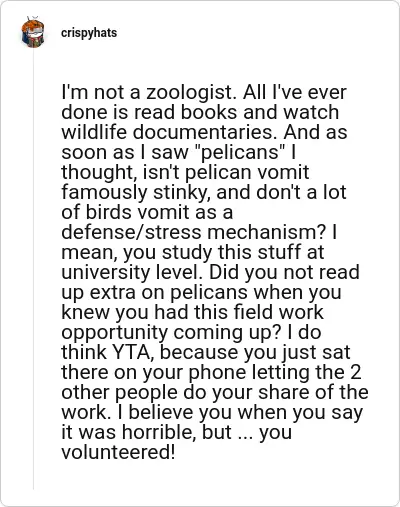Click the opening words "I'm not a"
400x507 pixels.
tap(101, 92)
